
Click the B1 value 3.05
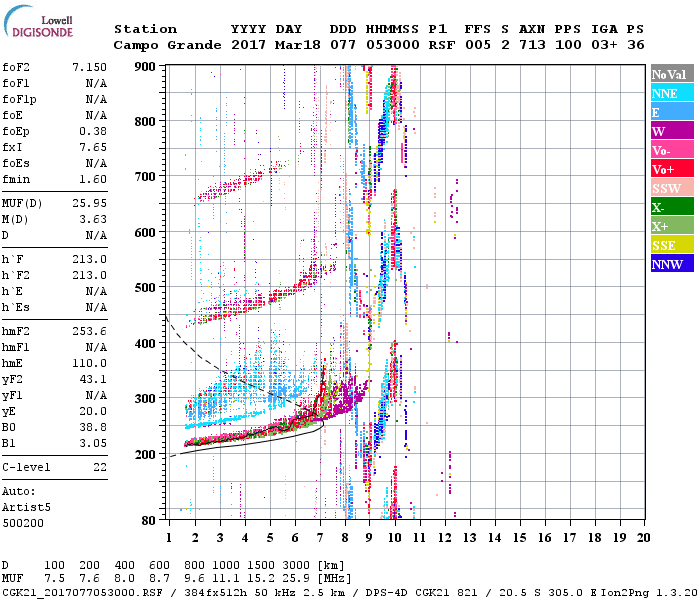[93, 443]
